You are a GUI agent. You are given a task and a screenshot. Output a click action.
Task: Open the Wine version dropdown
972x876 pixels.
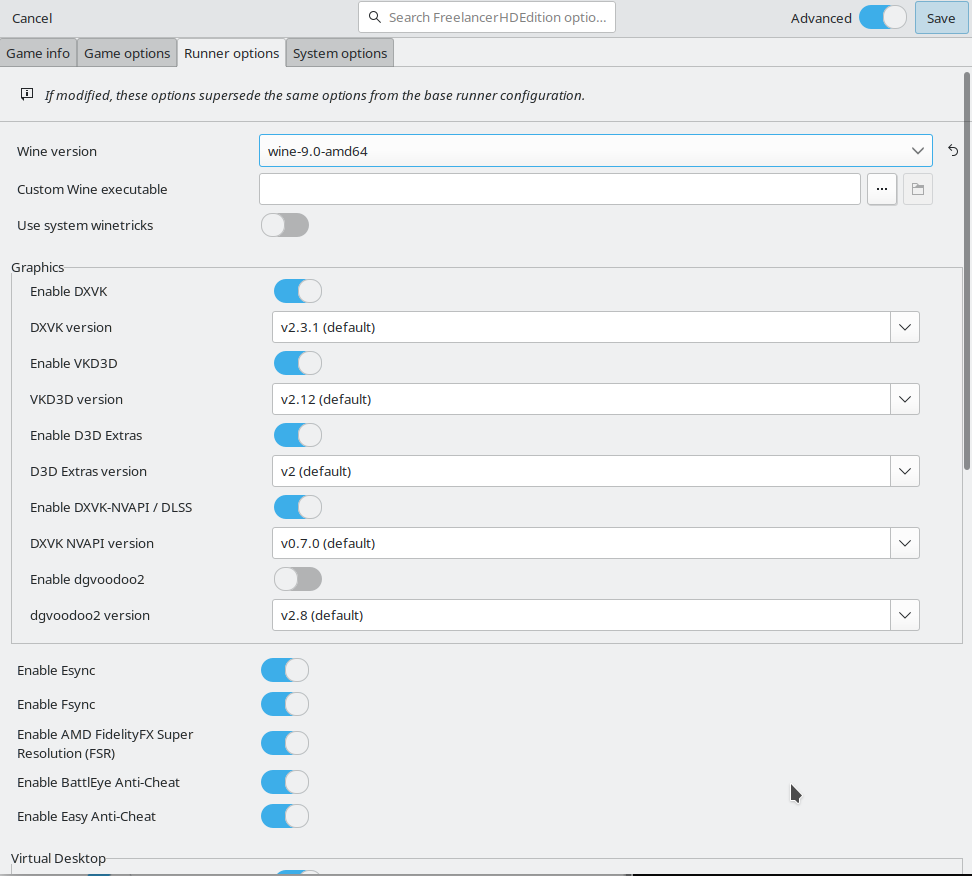click(596, 151)
